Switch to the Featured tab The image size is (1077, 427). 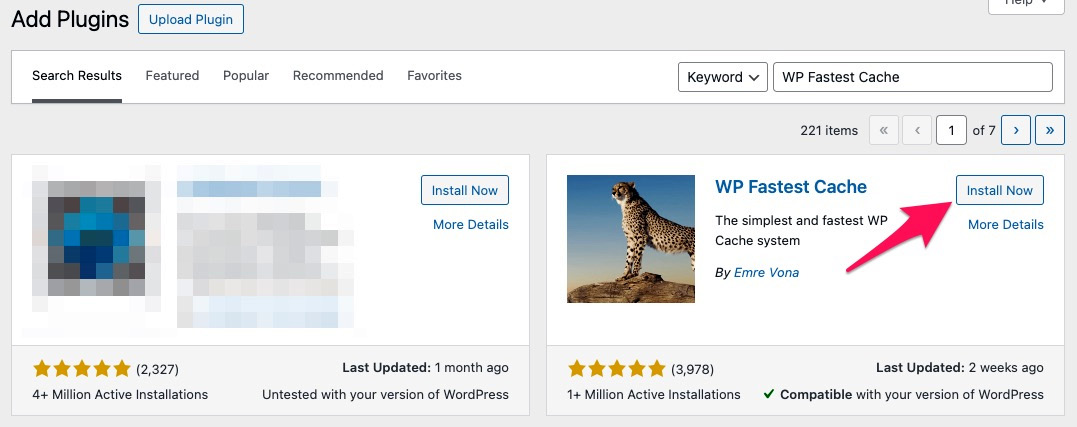172,76
